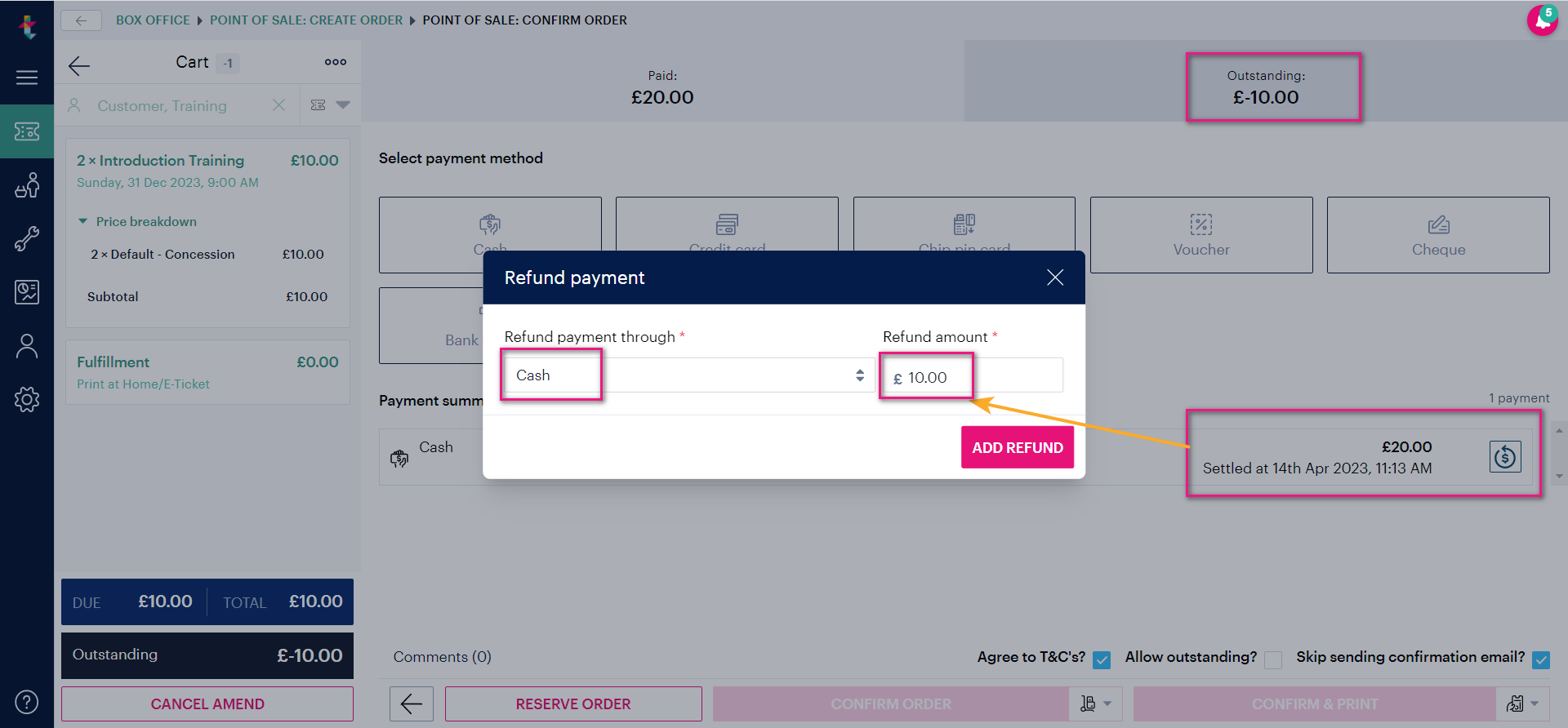Enable the Allow outstanding checkbox

click(1272, 659)
